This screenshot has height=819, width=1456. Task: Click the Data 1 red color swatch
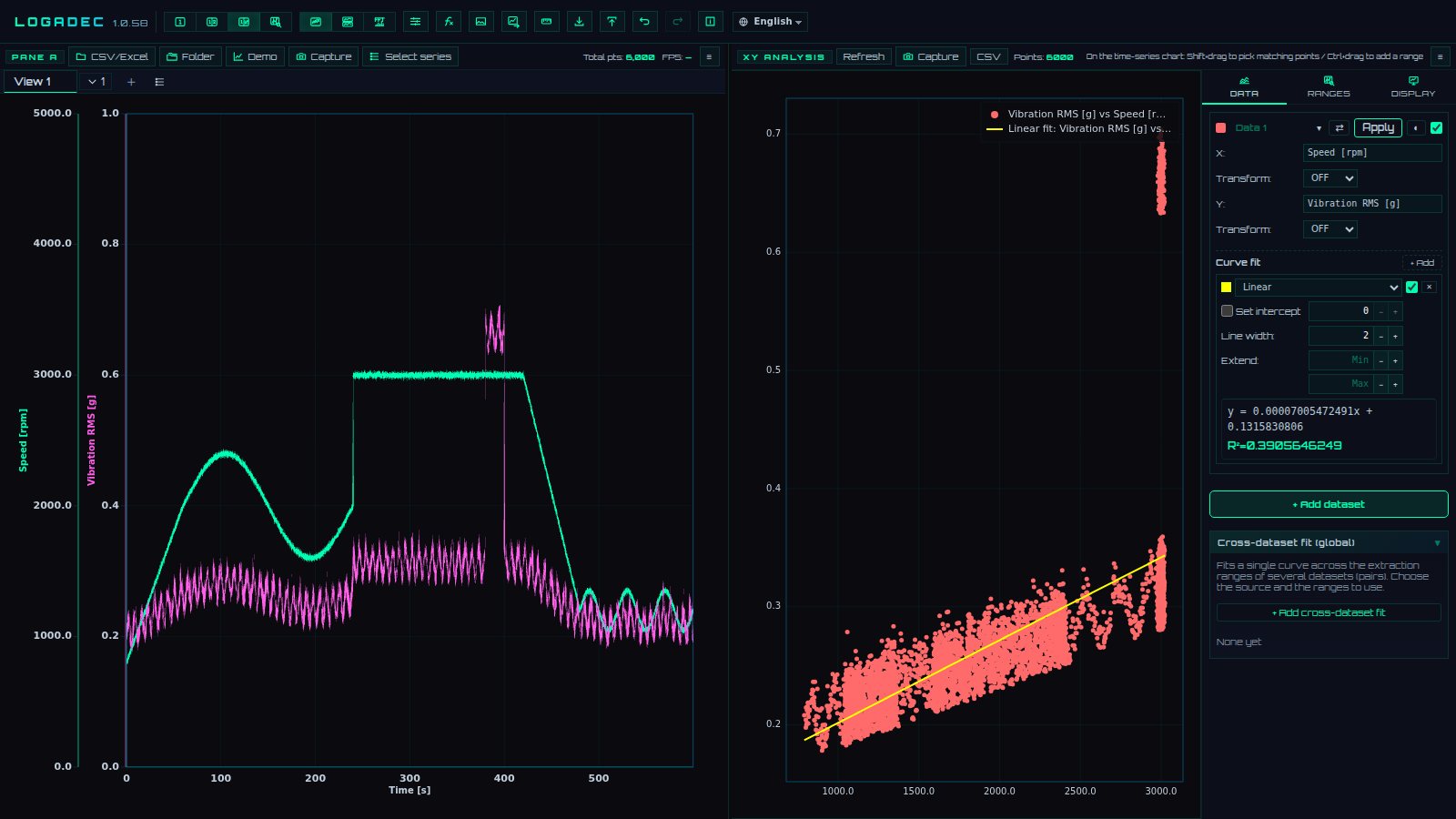[x=1221, y=128]
